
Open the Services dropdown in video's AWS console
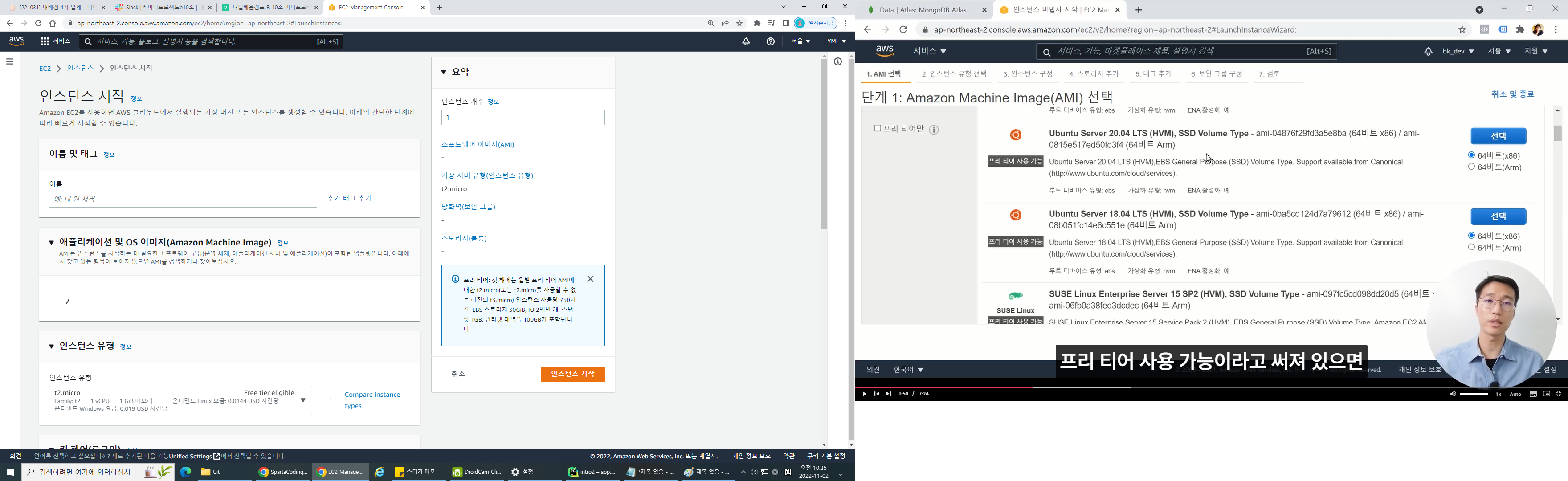click(930, 51)
